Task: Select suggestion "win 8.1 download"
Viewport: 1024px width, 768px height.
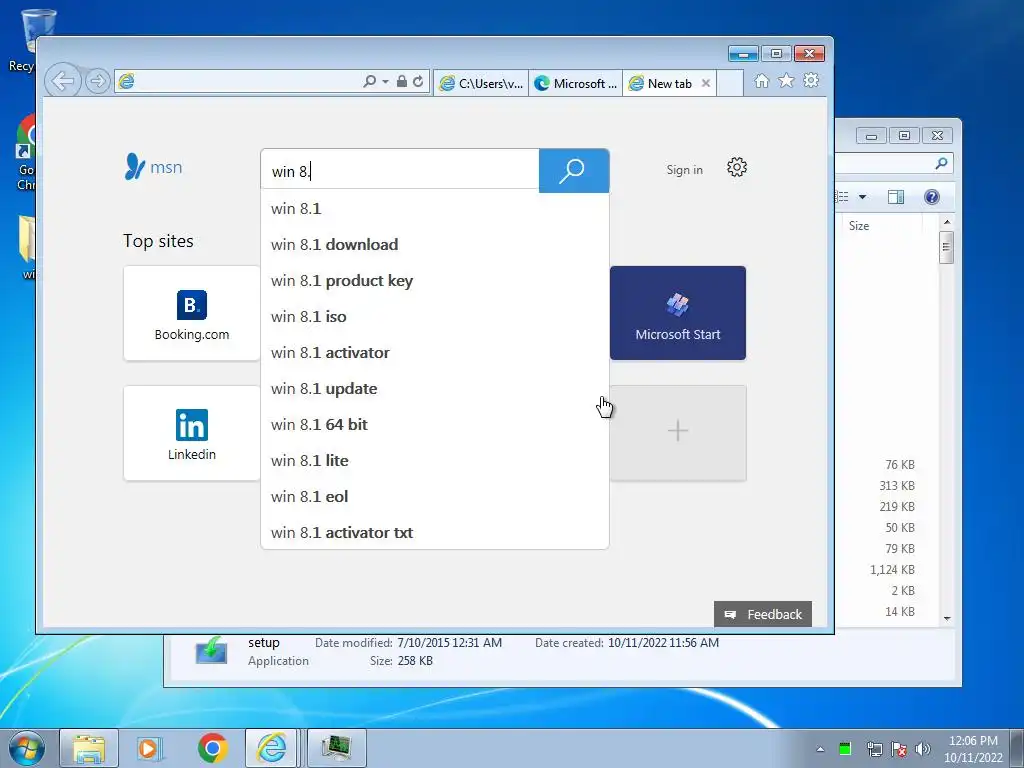Action: coord(434,244)
